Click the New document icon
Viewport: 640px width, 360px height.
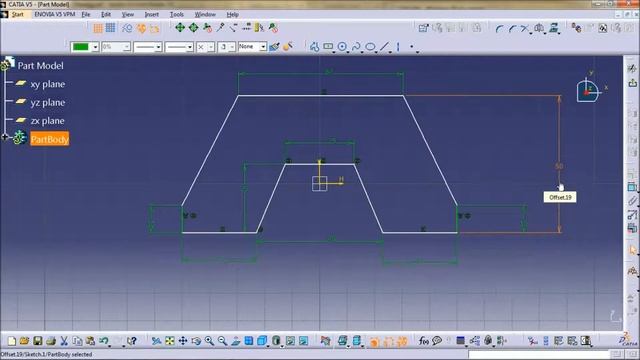[x=11, y=341]
